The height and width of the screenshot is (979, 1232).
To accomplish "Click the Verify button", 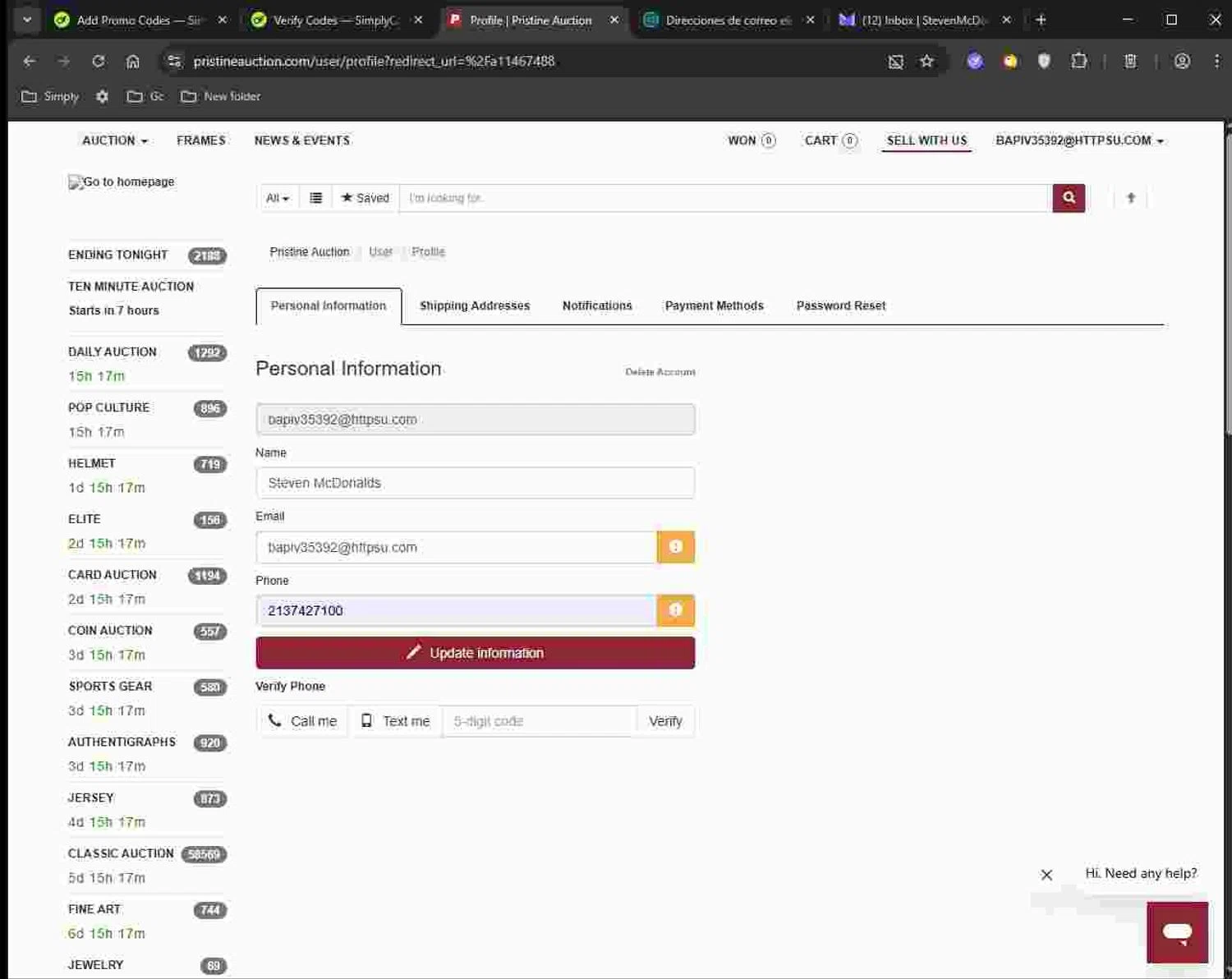I will (x=665, y=721).
